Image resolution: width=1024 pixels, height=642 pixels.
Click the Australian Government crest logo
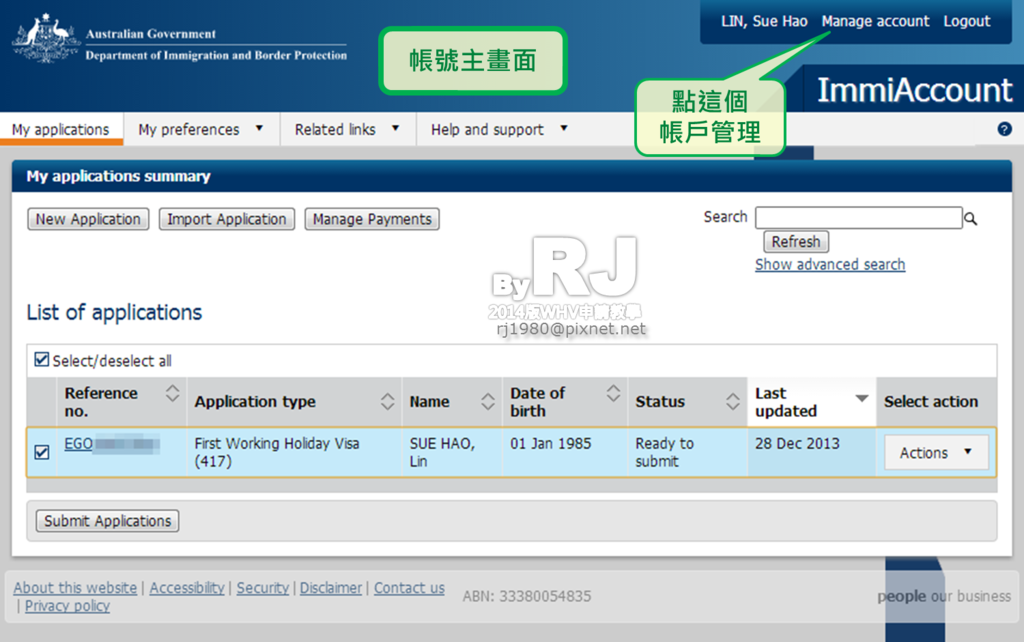[x=45, y=39]
